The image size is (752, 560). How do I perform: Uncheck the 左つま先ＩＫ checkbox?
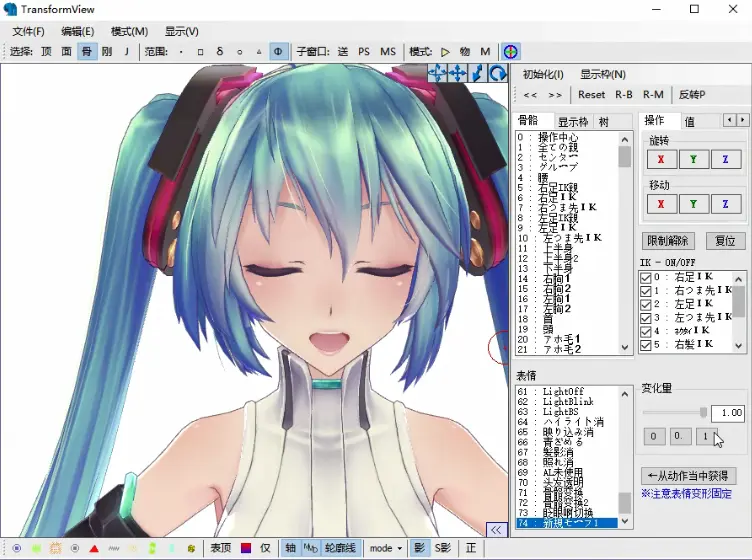click(x=646, y=318)
